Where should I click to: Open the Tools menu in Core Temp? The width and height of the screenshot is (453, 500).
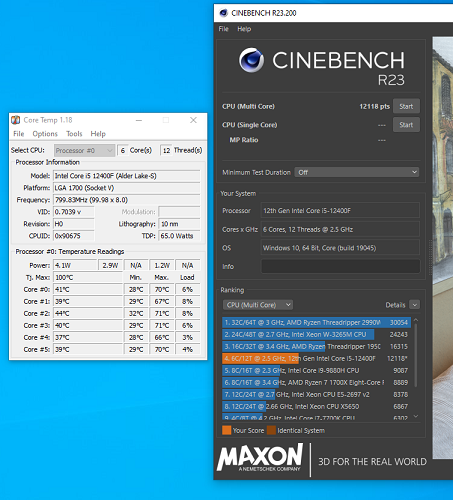pyautogui.click(x=74, y=134)
